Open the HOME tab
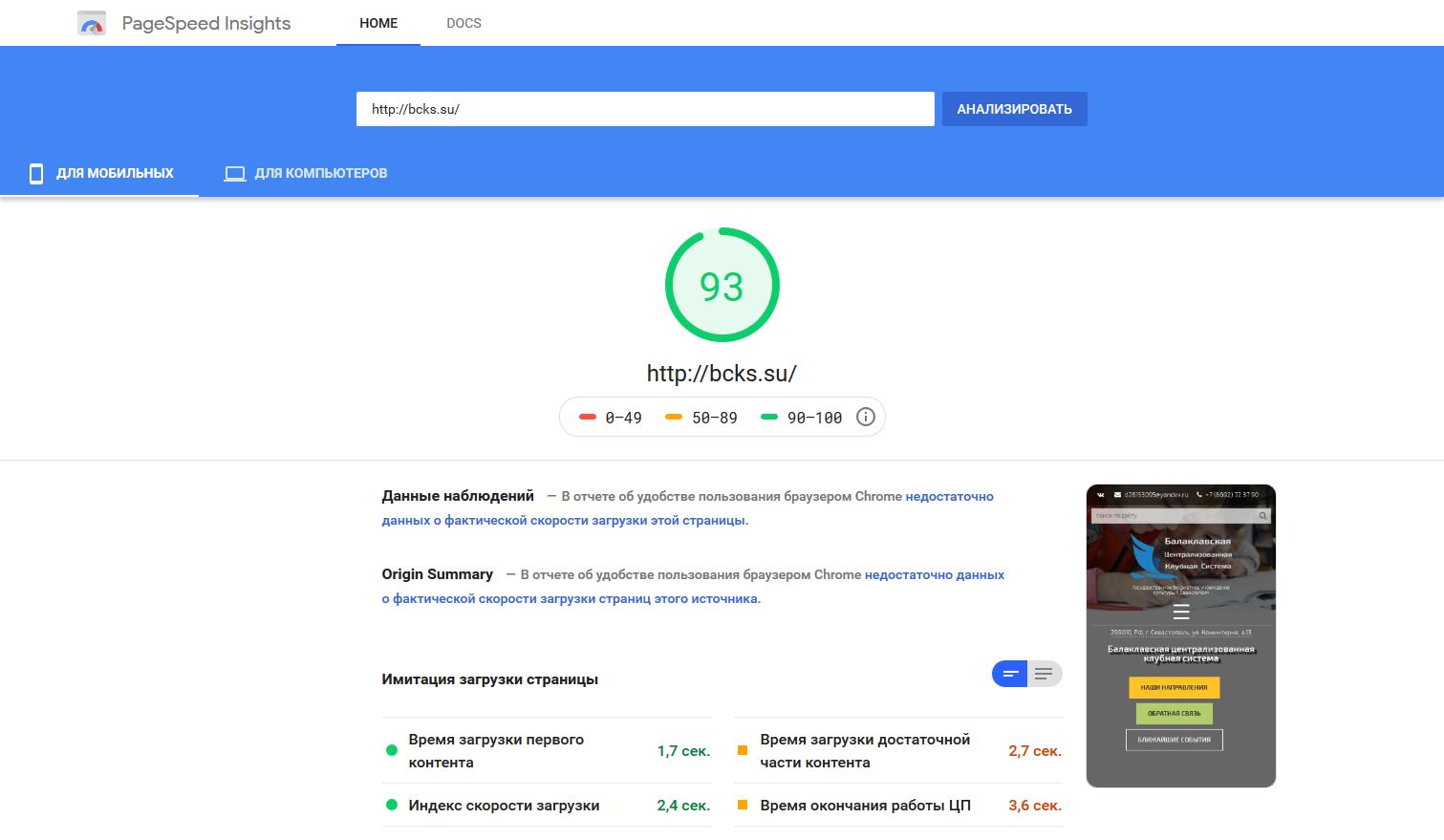This screenshot has width=1444, height=840. click(378, 23)
